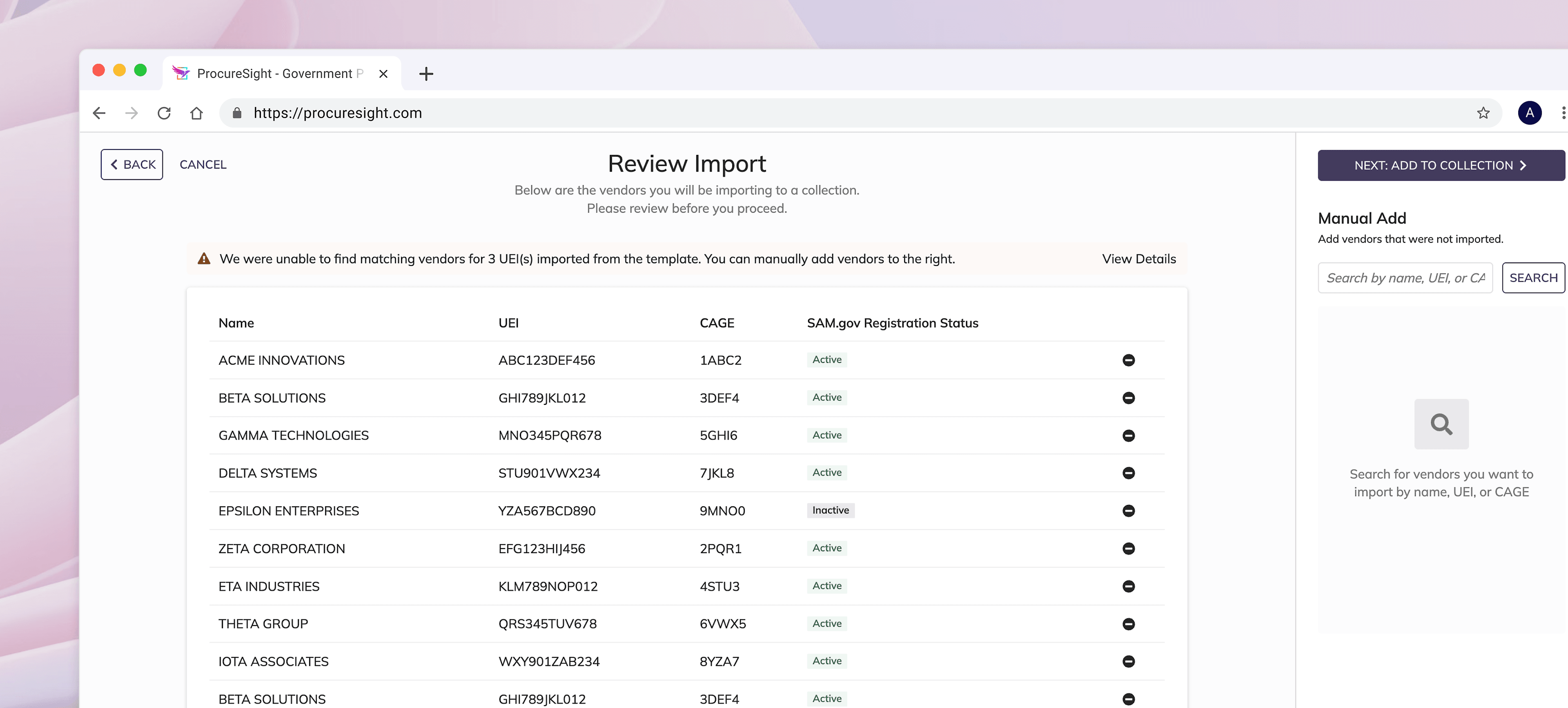Remove the THETA GROUP vendor row
1568x708 pixels.
click(1128, 623)
